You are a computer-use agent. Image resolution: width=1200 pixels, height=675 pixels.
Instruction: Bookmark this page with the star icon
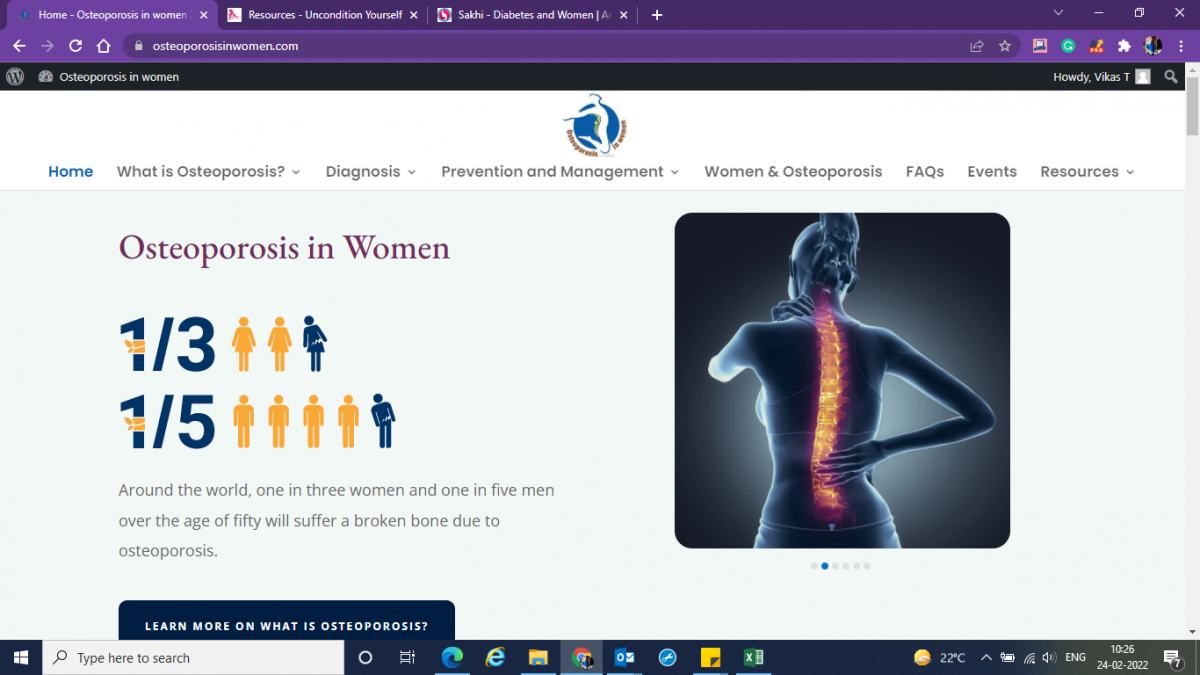pos(1005,46)
